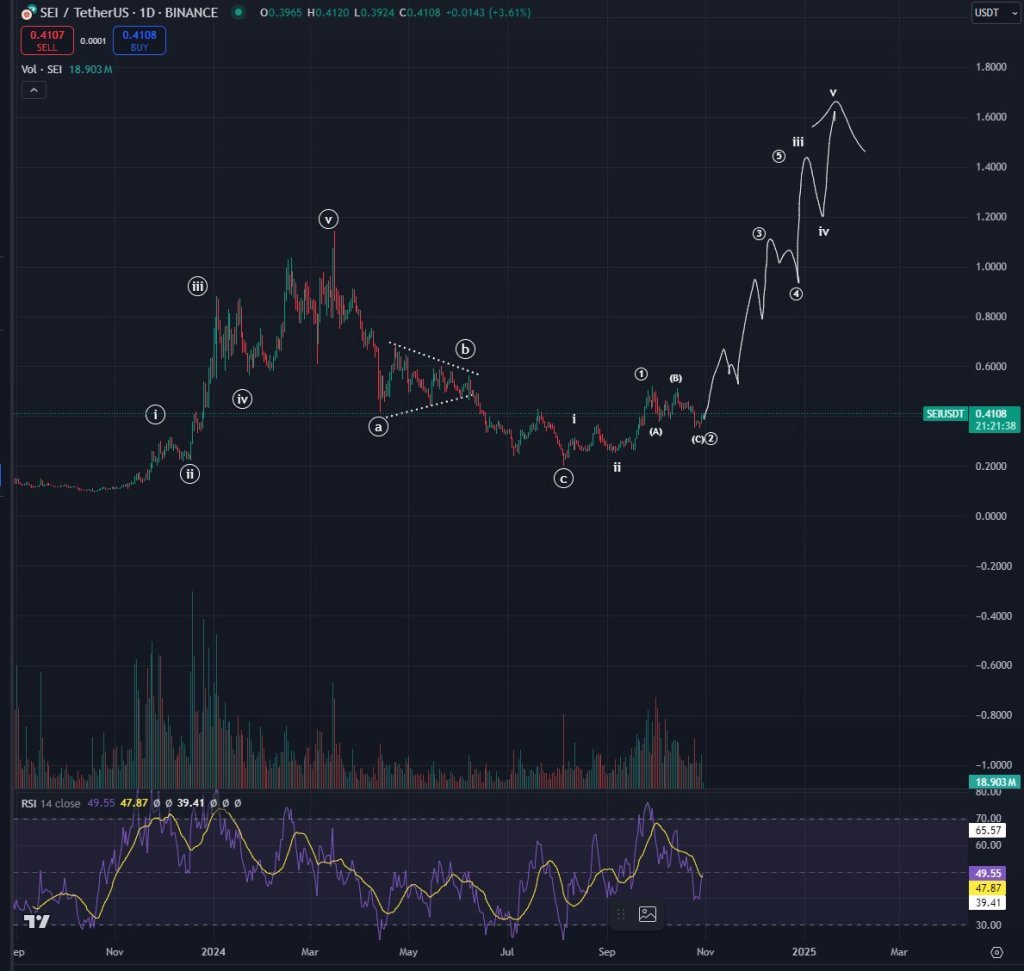Click the floating toolbar drag handle dots
The image size is (1024, 971).
point(621,914)
